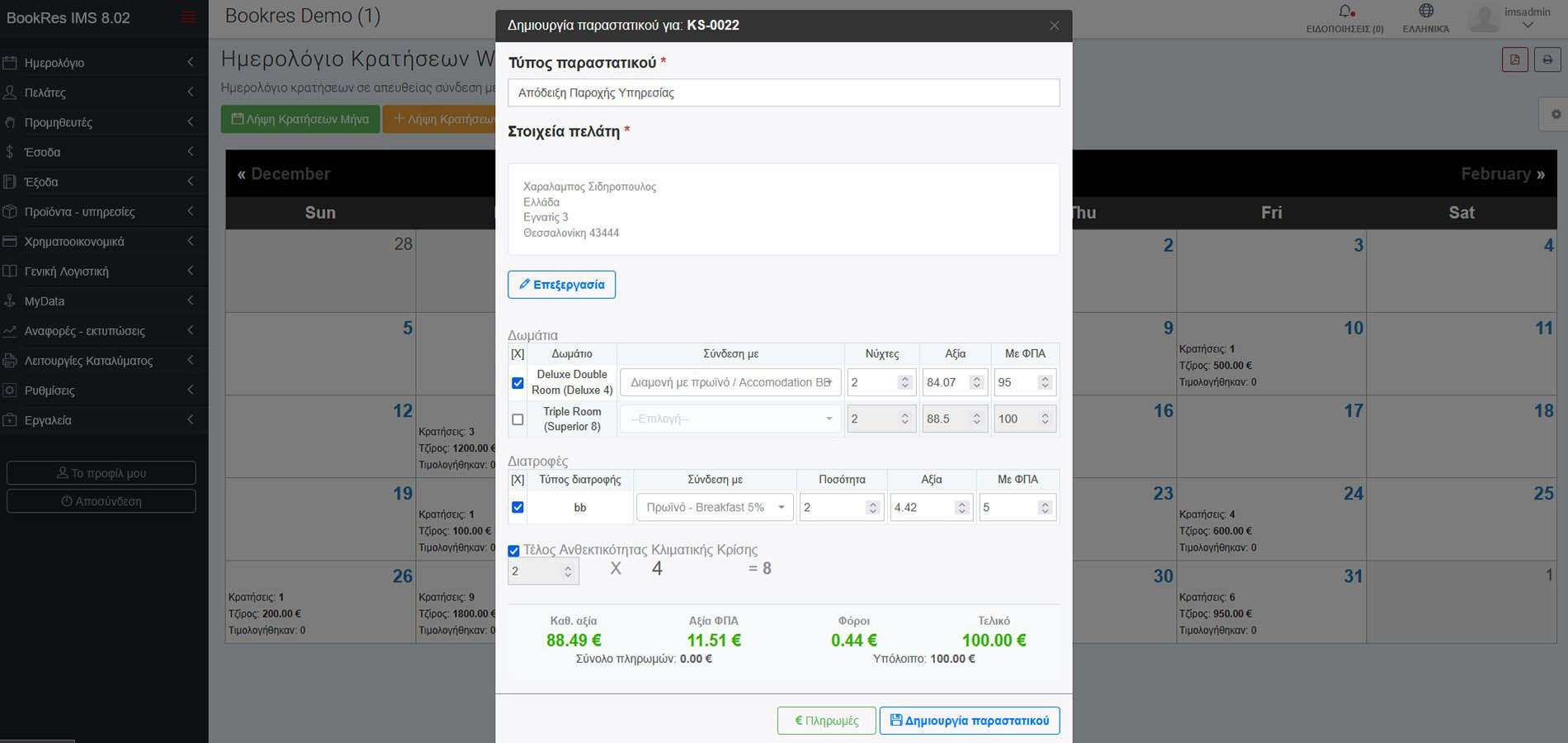Open the document type dropdown field
The height and width of the screenshot is (743, 1568).
pyautogui.click(x=783, y=93)
